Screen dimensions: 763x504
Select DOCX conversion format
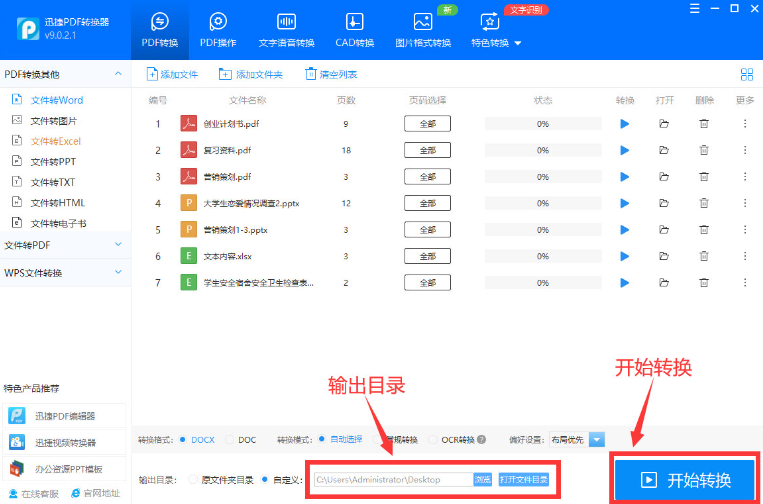pyautogui.click(x=182, y=439)
